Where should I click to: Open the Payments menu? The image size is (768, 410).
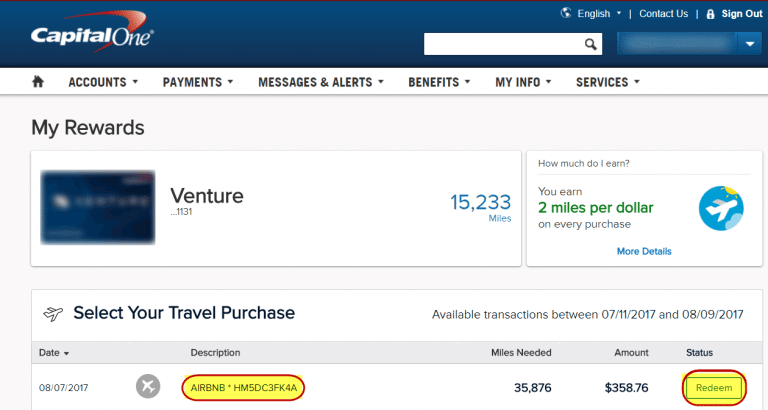(198, 82)
